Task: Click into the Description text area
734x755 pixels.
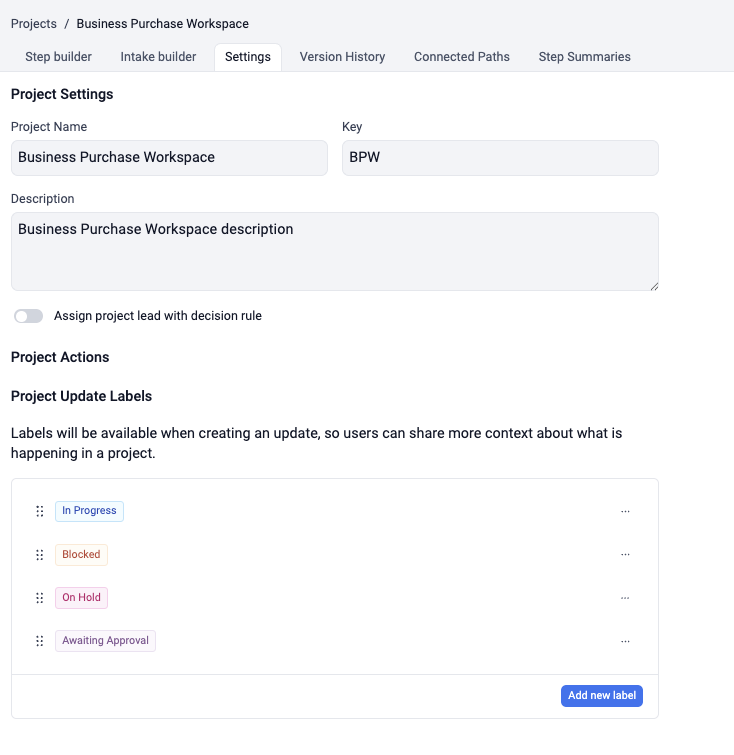Action: 334,251
